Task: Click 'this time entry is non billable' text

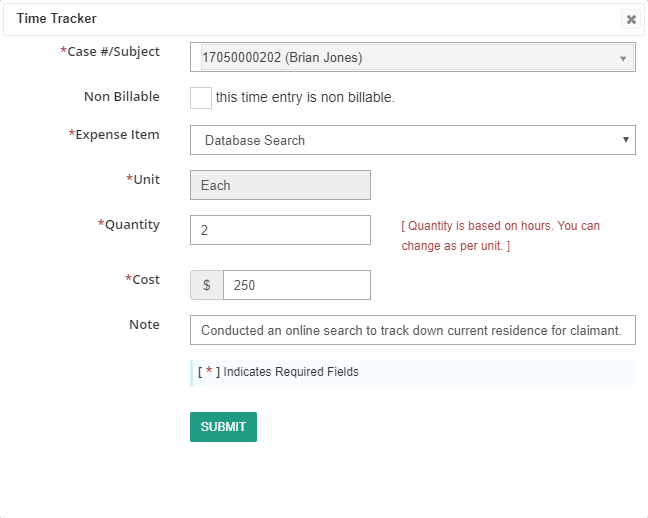Action: click(305, 97)
